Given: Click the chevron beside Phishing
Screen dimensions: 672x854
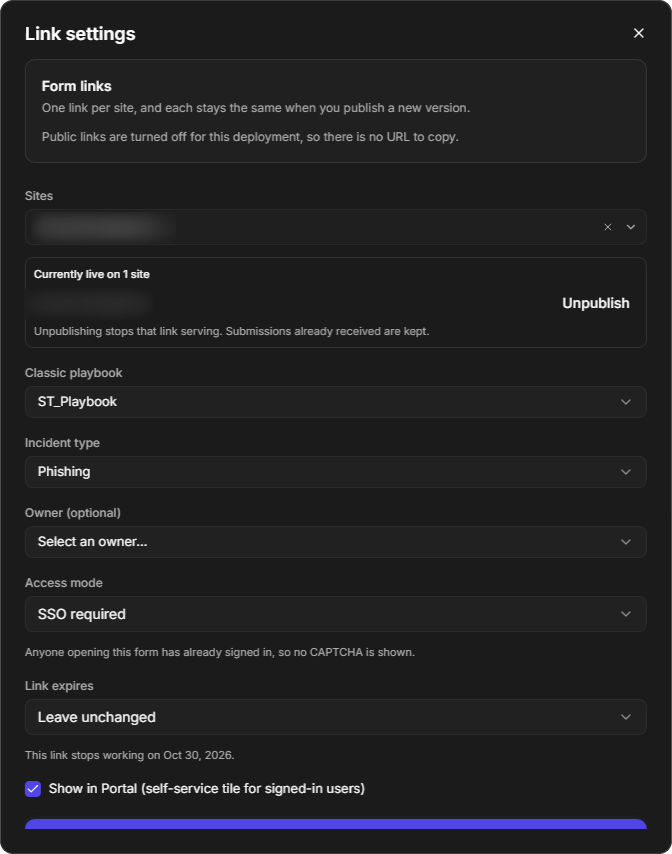Looking at the screenshot, I should (x=626, y=472).
